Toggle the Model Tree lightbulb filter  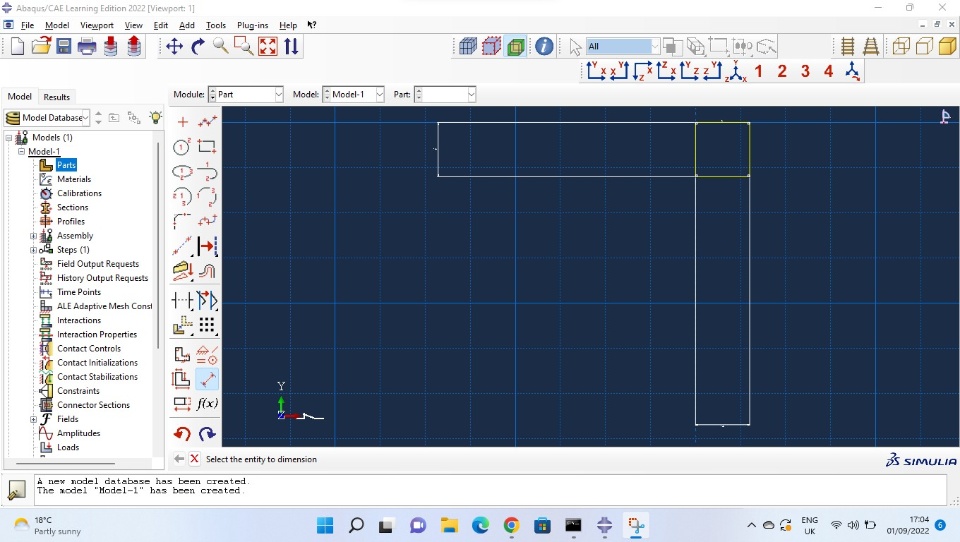(156, 118)
